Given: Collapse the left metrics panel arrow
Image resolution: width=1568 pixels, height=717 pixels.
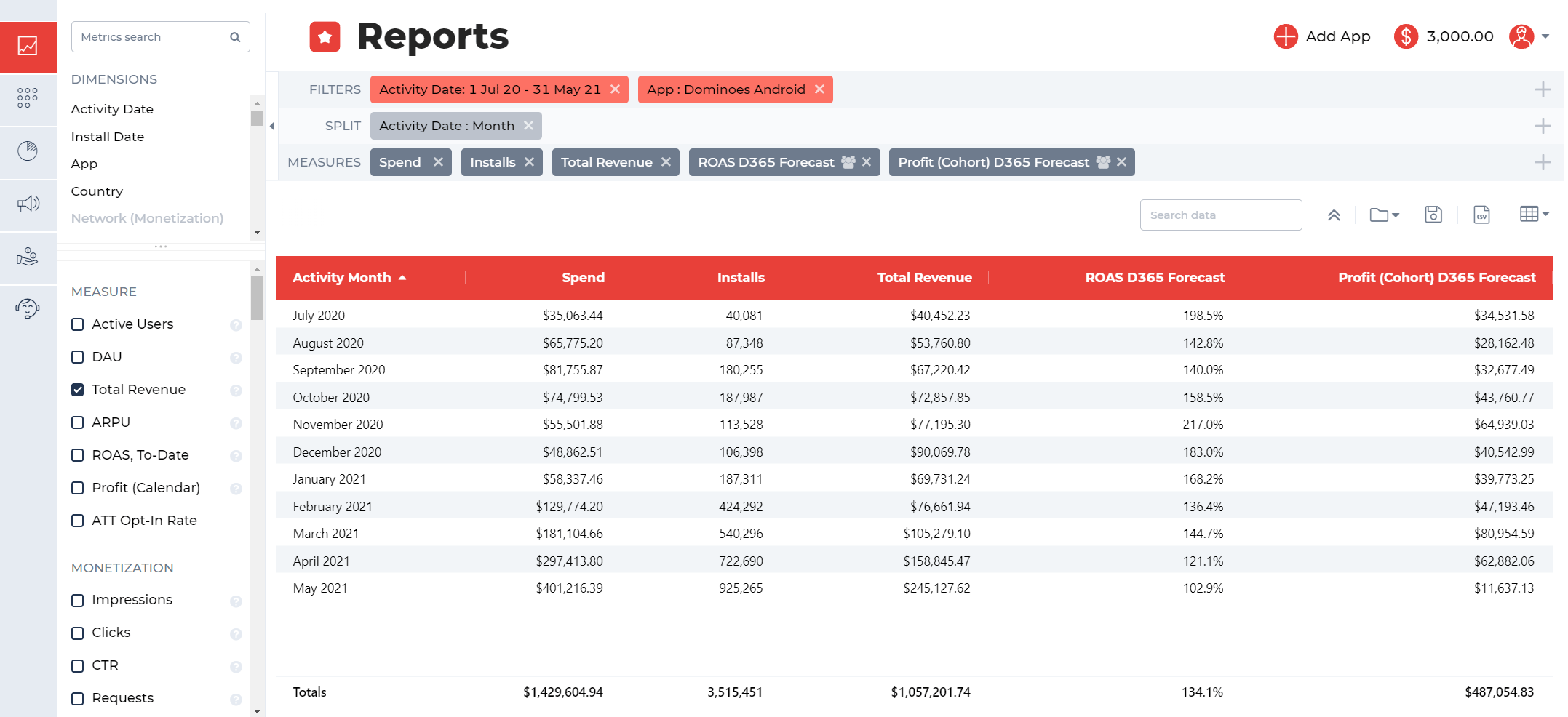Looking at the screenshot, I should (x=272, y=126).
